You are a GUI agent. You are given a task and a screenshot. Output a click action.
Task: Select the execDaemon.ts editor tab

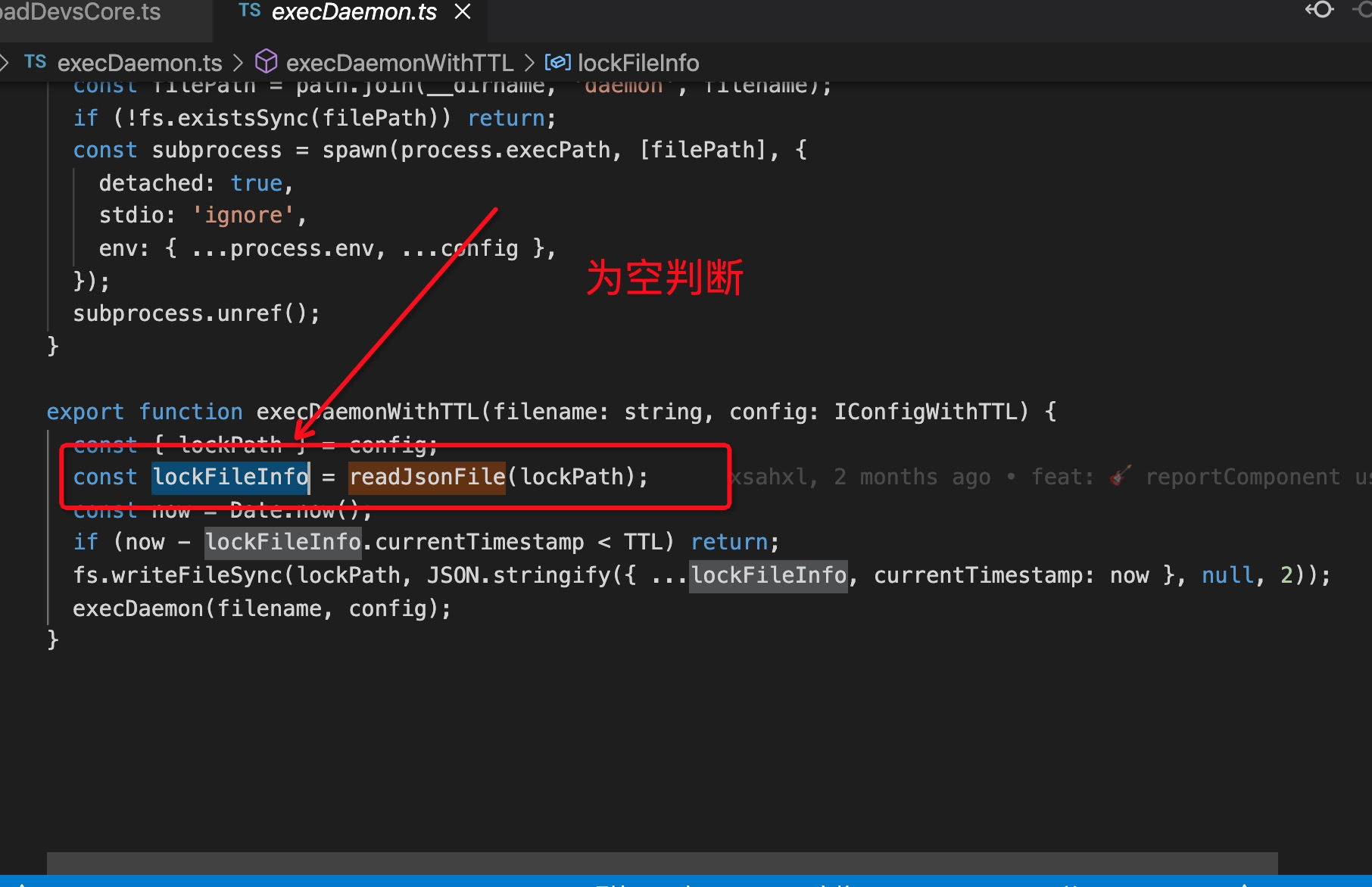[352, 12]
